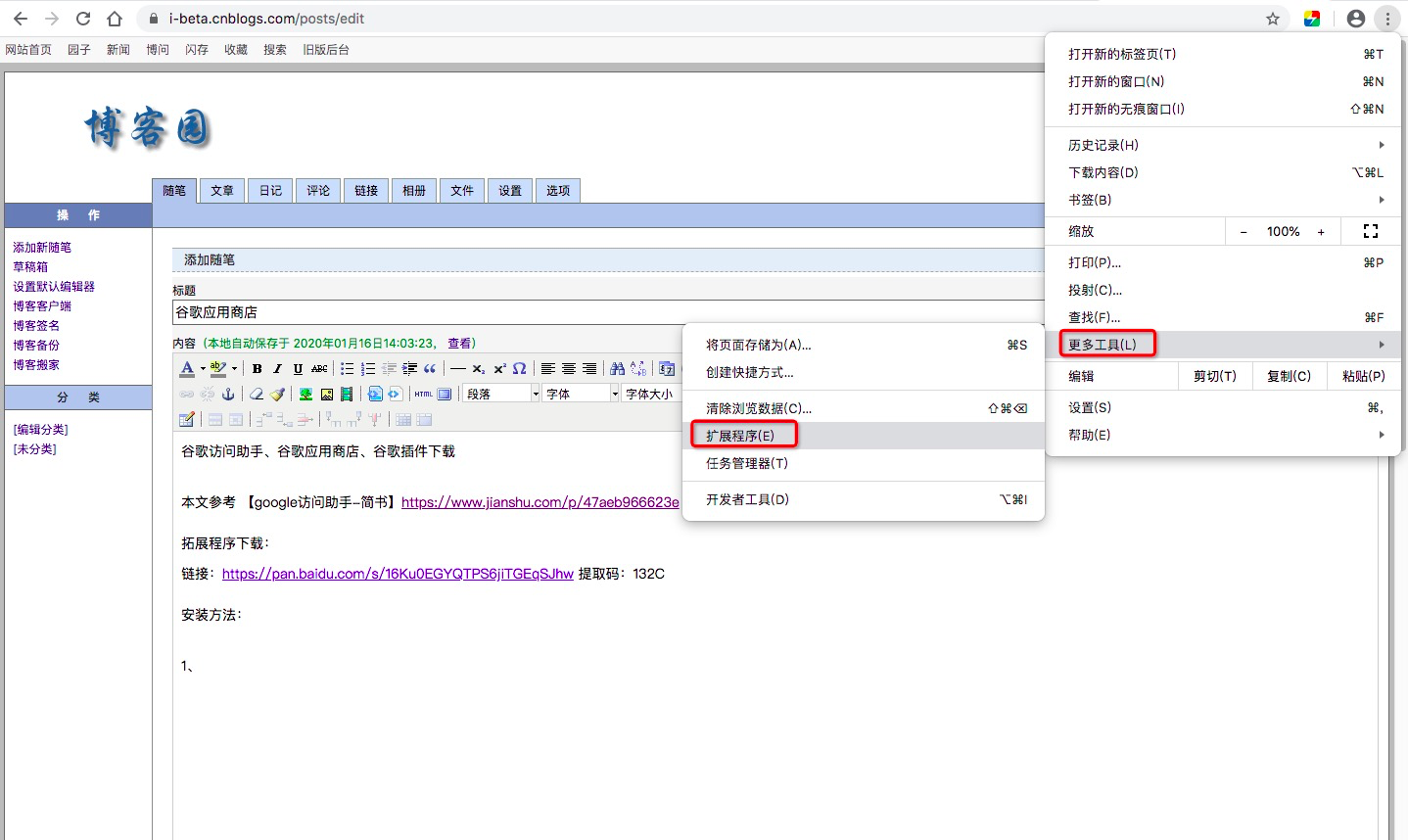This screenshot has width=1408, height=840.
Task: Open the 草稿箱 sidebar link
Action: (30, 267)
